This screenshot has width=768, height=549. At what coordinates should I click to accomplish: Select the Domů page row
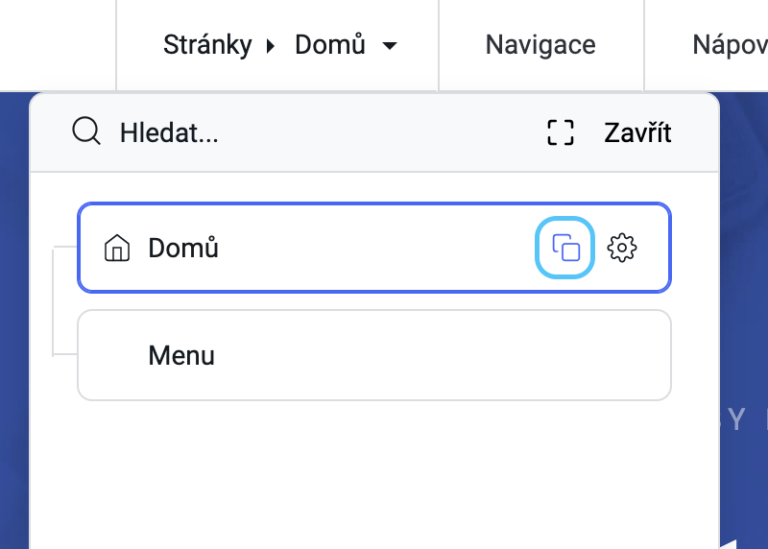(x=374, y=248)
